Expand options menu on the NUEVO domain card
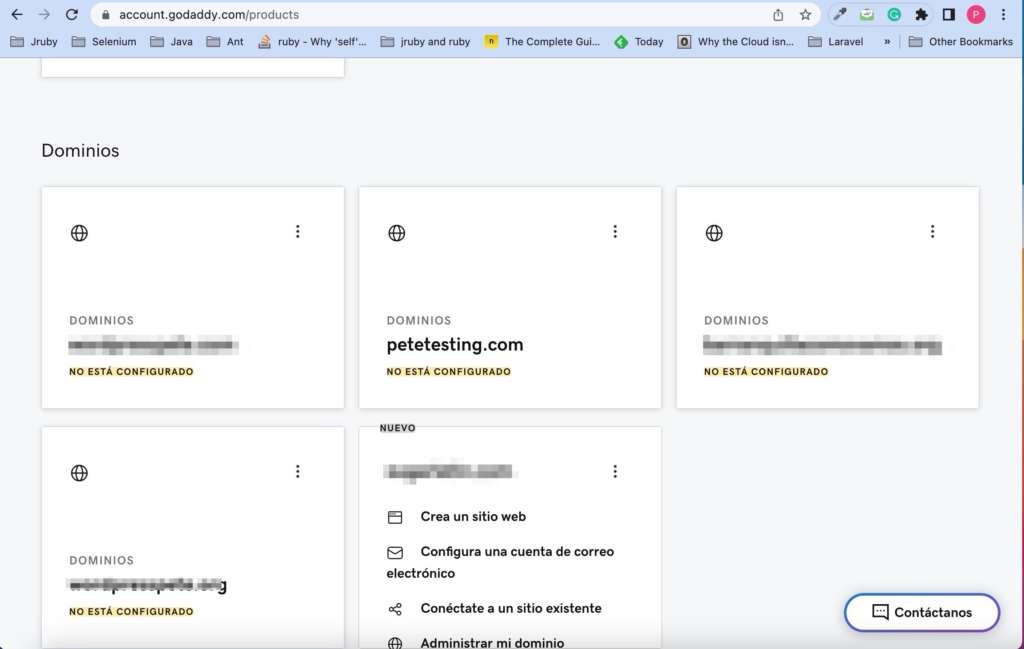 (x=615, y=471)
